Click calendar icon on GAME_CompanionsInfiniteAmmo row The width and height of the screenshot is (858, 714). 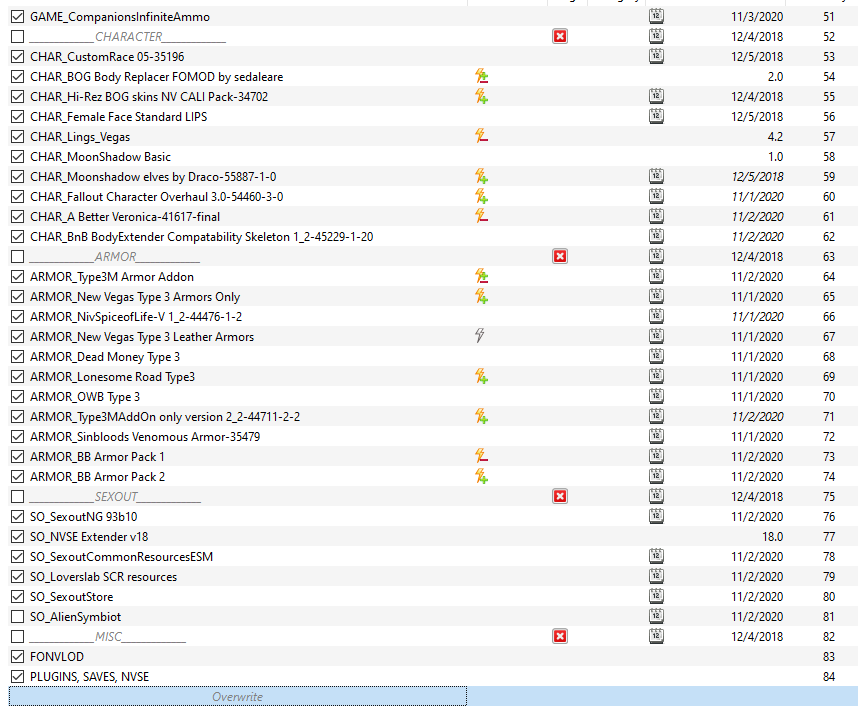coord(656,16)
